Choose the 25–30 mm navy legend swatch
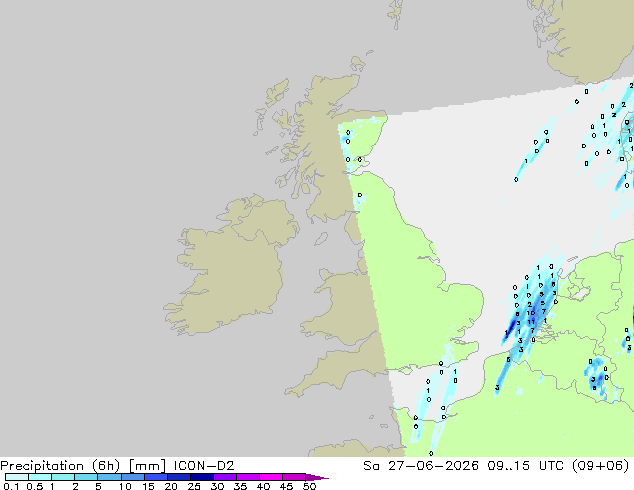This screenshot has width=634, height=490. (201, 477)
